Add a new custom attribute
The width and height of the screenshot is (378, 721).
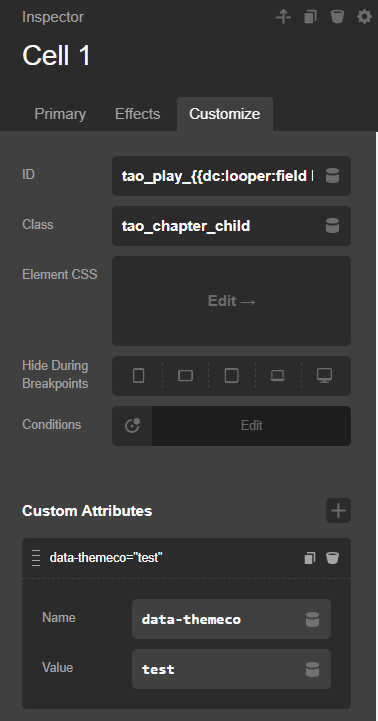pyautogui.click(x=338, y=510)
